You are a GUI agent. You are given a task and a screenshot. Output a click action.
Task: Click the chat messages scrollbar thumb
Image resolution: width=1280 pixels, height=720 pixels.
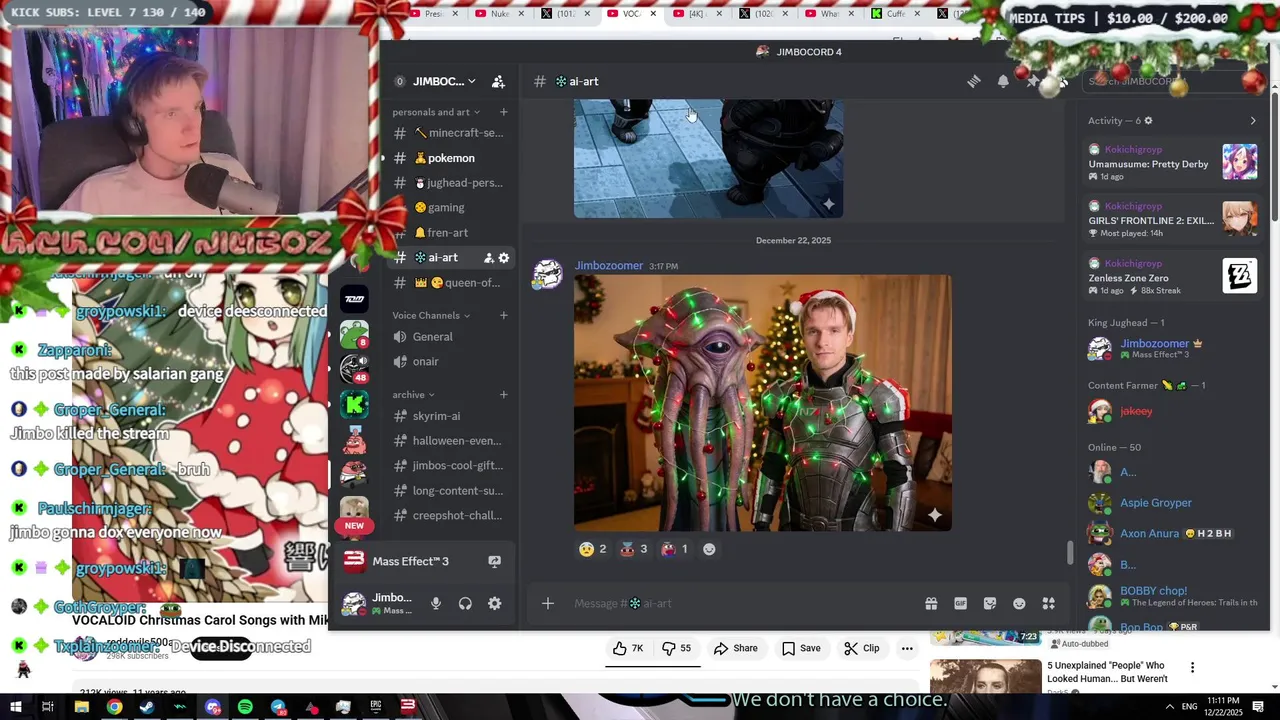(1069, 552)
